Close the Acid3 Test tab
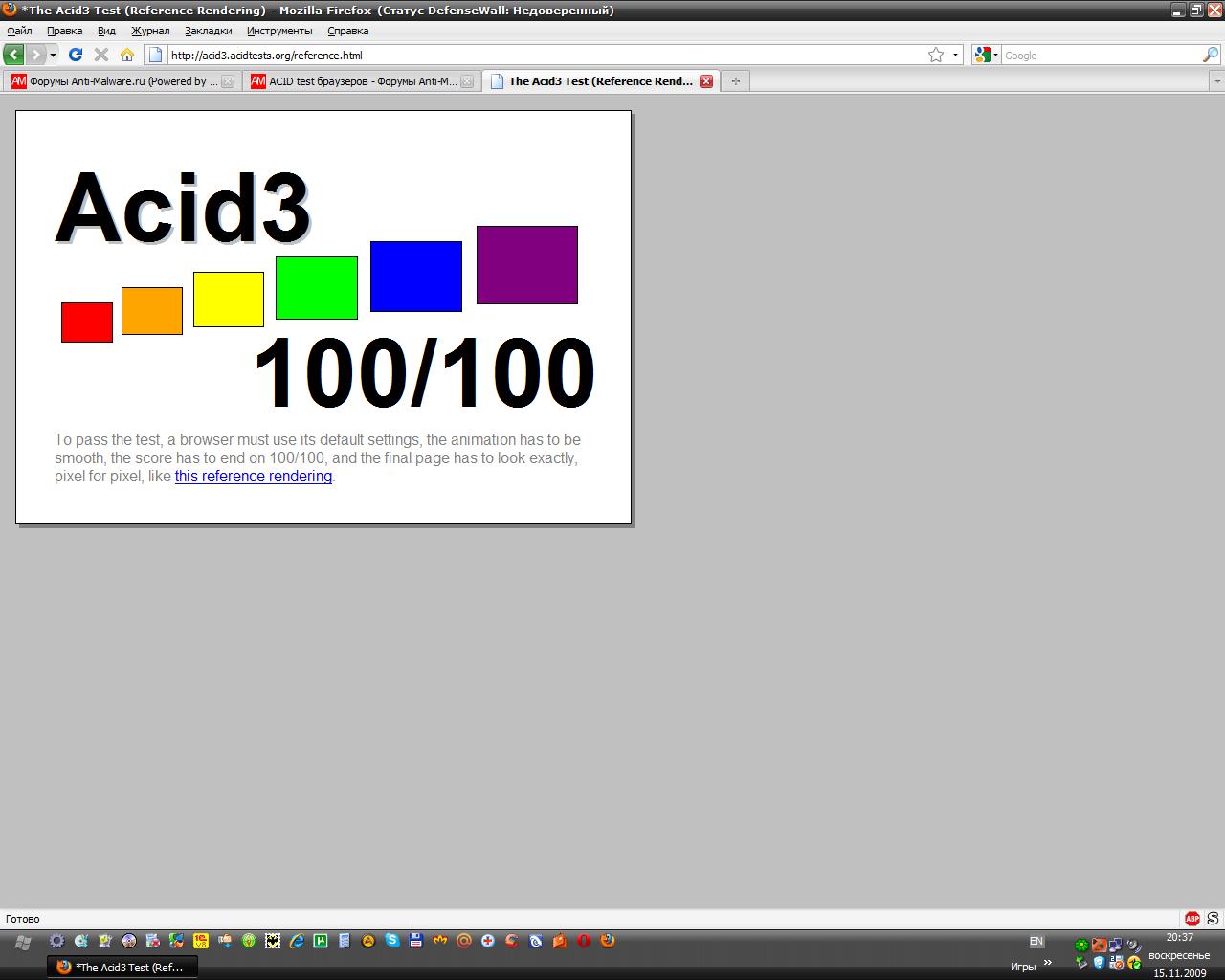Viewport: 1225px width, 980px height. tap(706, 81)
